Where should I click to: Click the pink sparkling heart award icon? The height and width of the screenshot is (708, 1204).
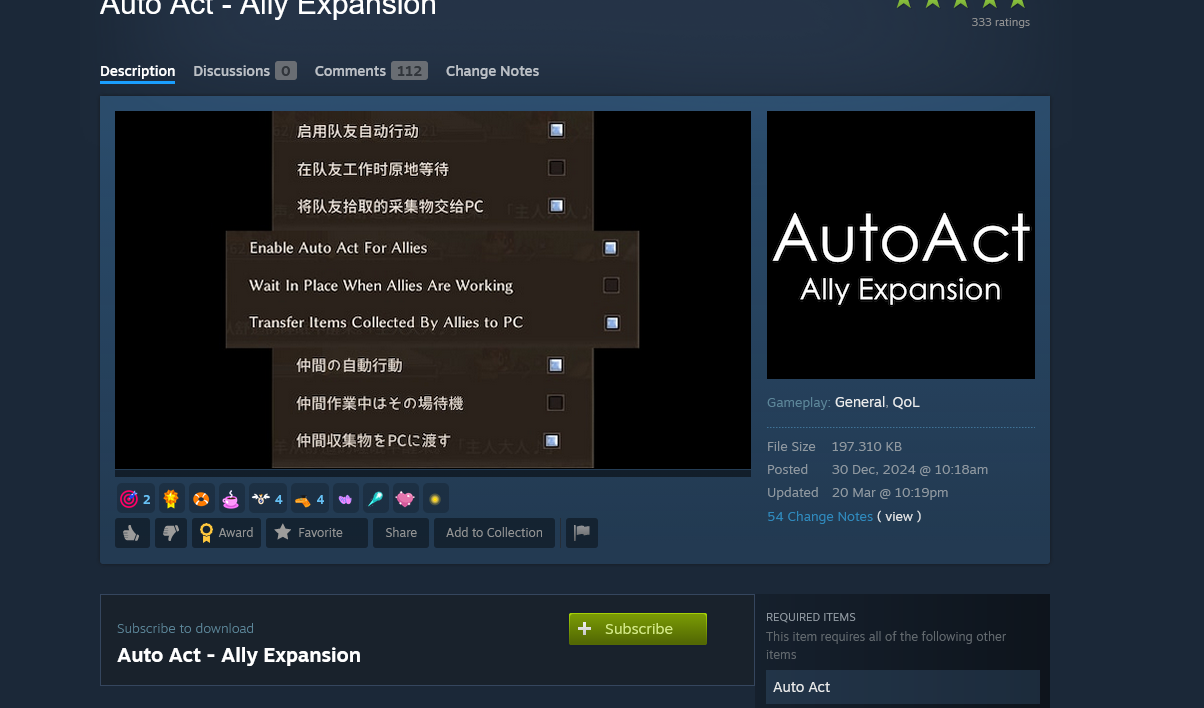coord(405,499)
